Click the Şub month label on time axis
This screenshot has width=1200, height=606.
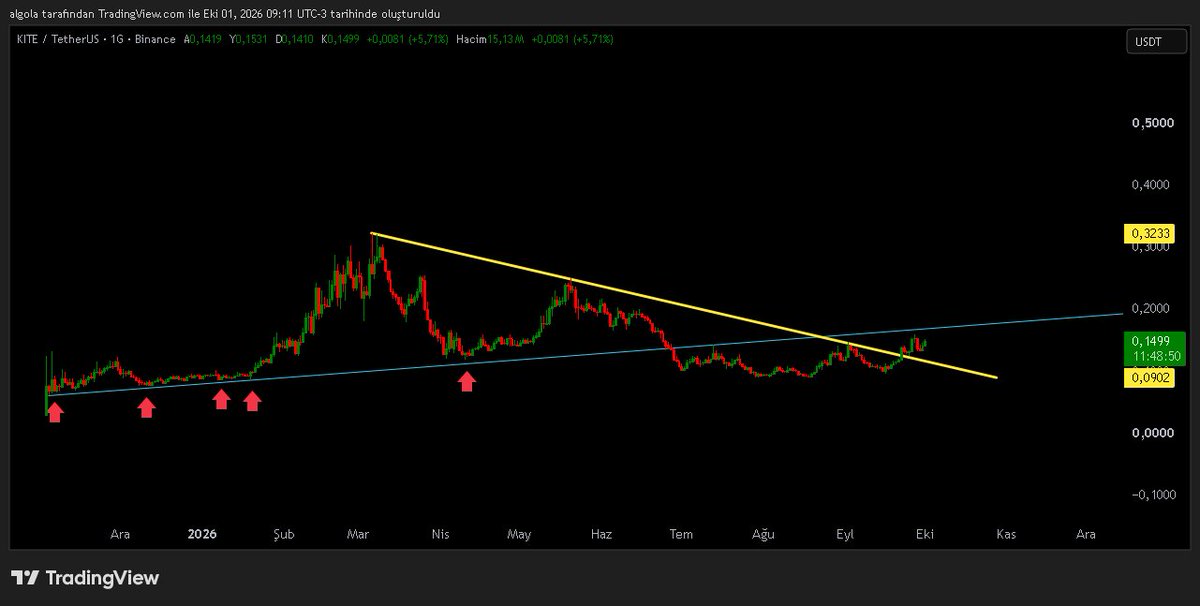click(x=284, y=534)
